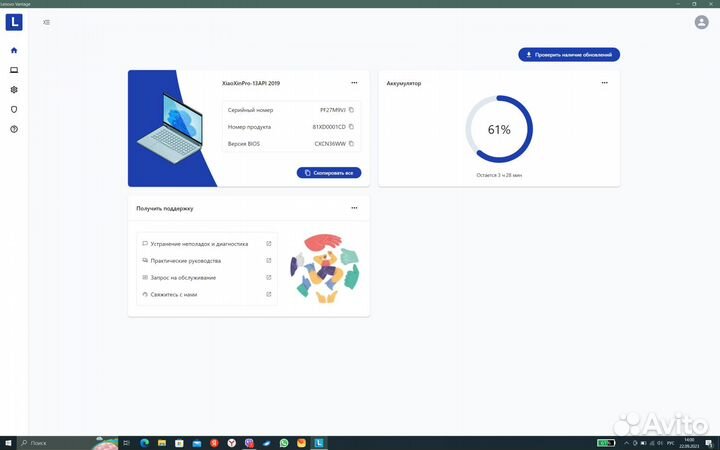Image resolution: width=720 pixels, height=450 pixels.
Task: Click the green battery indicator on taskbar
Action: (606, 443)
